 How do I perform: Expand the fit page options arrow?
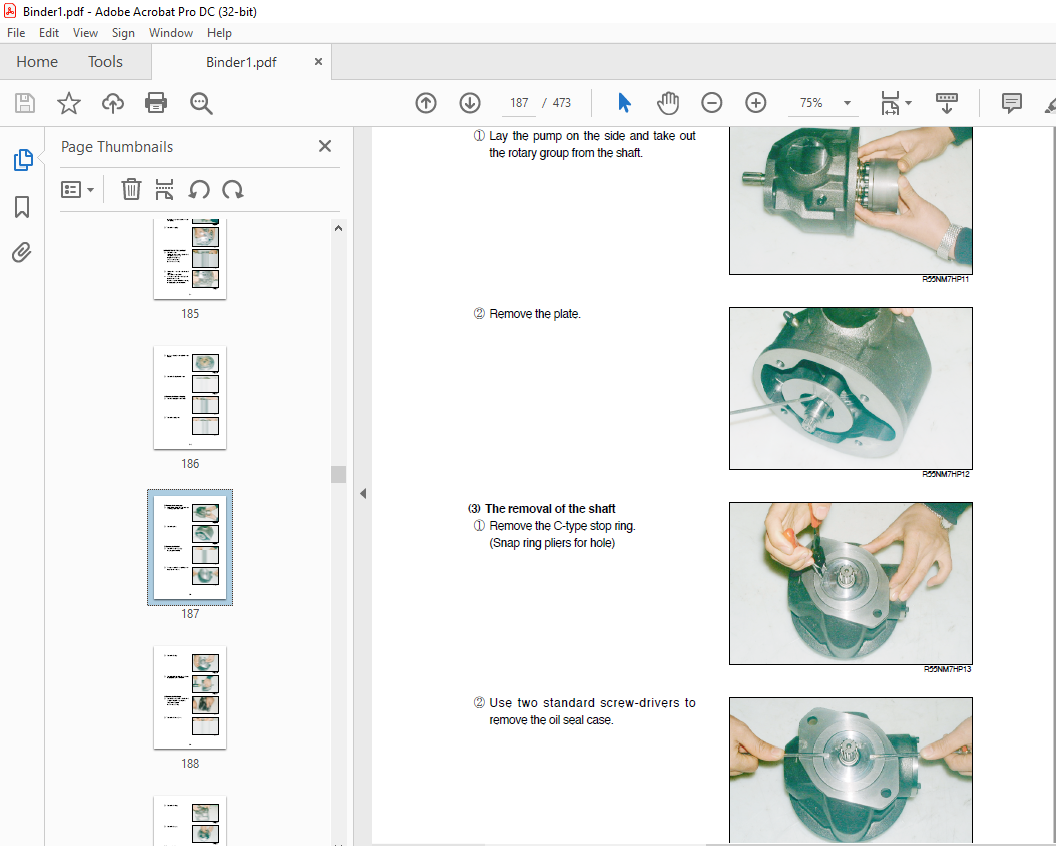click(909, 103)
